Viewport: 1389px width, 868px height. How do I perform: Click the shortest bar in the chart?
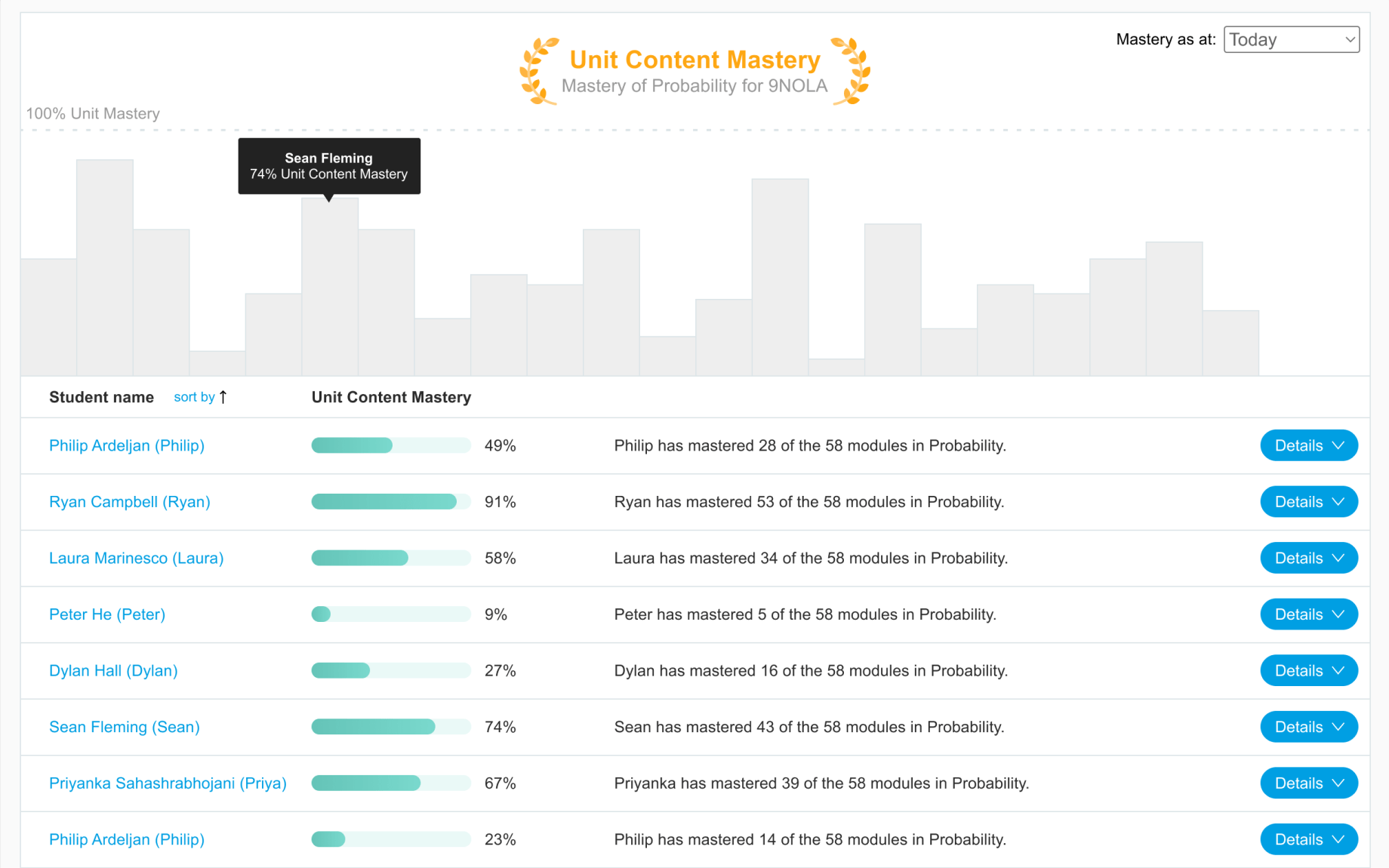pos(836,367)
